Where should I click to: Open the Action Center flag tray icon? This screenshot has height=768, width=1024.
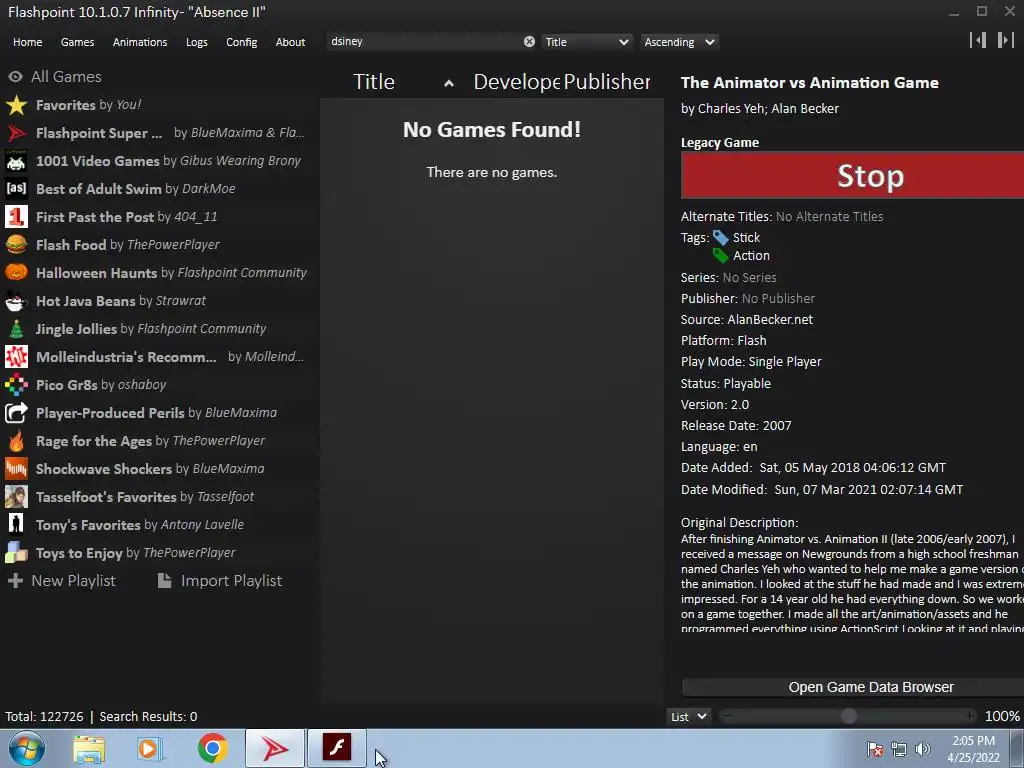[x=875, y=750]
